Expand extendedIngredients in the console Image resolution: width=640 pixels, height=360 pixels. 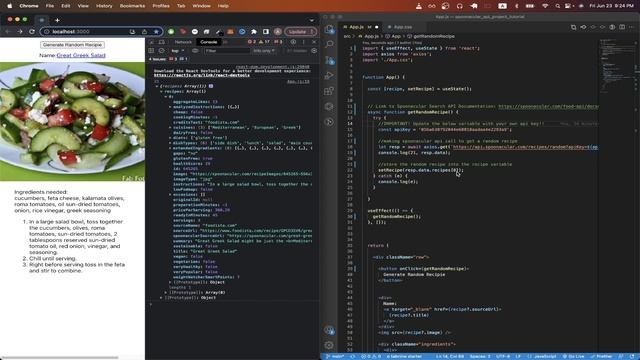point(170,148)
